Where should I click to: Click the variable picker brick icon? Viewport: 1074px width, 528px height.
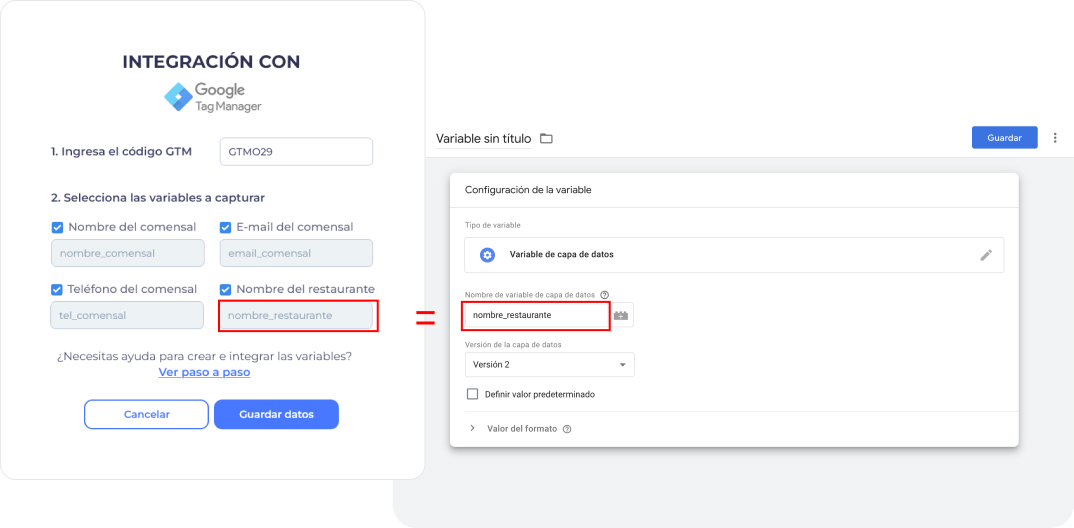622,315
